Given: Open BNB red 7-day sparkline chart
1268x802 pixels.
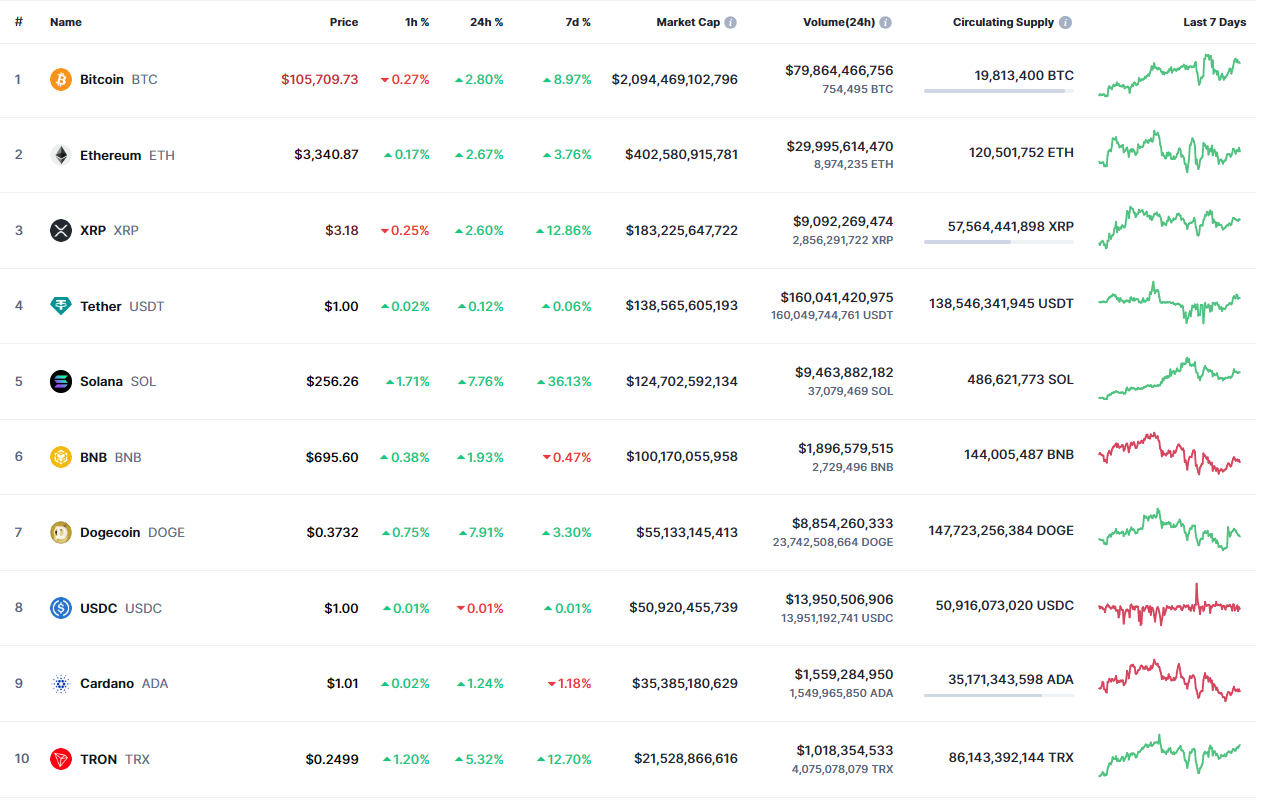Looking at the screenshot, I should [x=1170, y=453].
